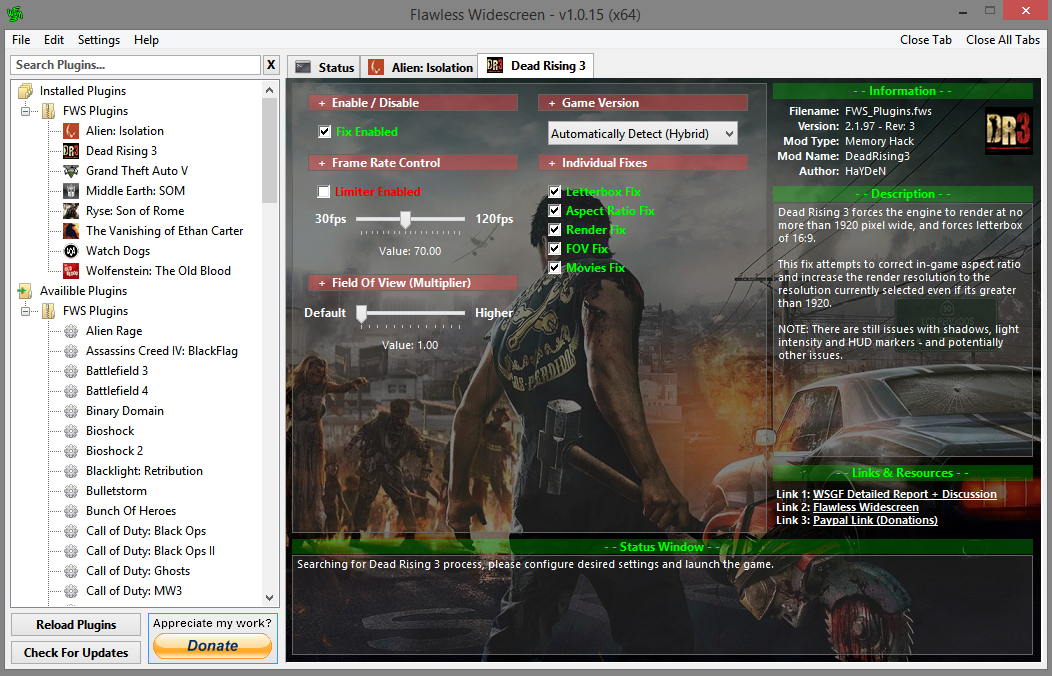The height and width of the screenshot is (676, 1052).
Task: Collapse installed FWS Plugins tree node
Action: pos(25,111)
